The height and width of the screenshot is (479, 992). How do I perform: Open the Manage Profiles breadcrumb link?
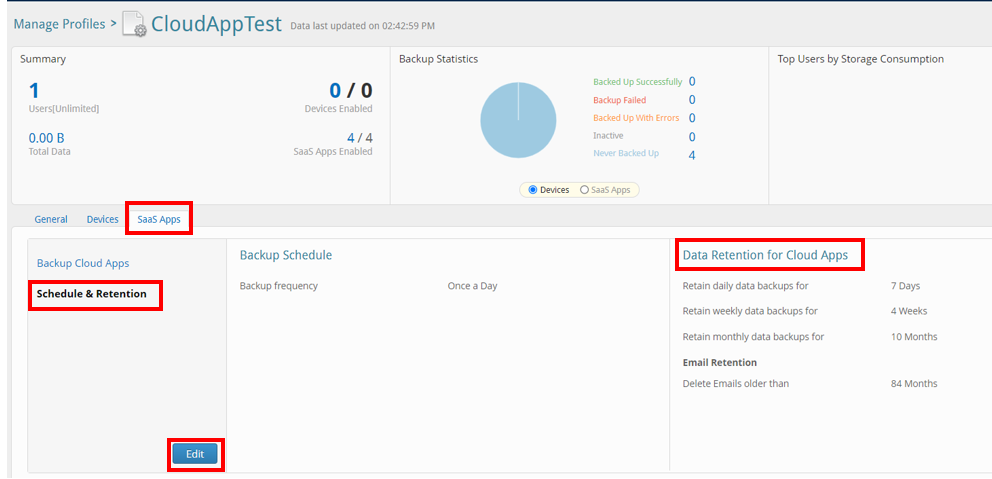(x=59, y=24)
